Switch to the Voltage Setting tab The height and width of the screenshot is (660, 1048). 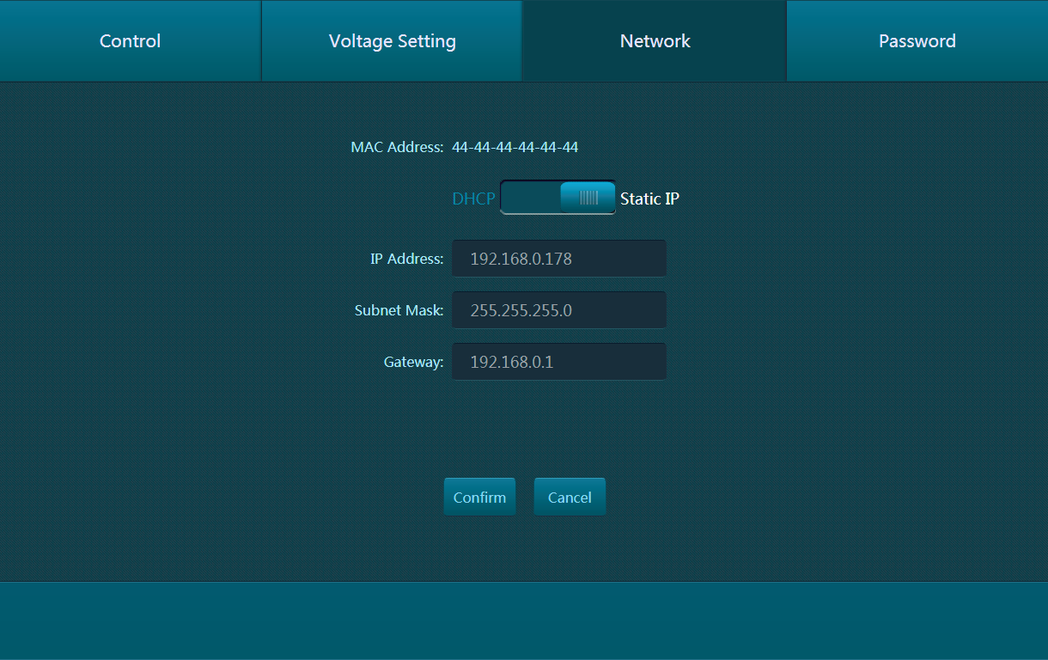(x=392, y=41)
